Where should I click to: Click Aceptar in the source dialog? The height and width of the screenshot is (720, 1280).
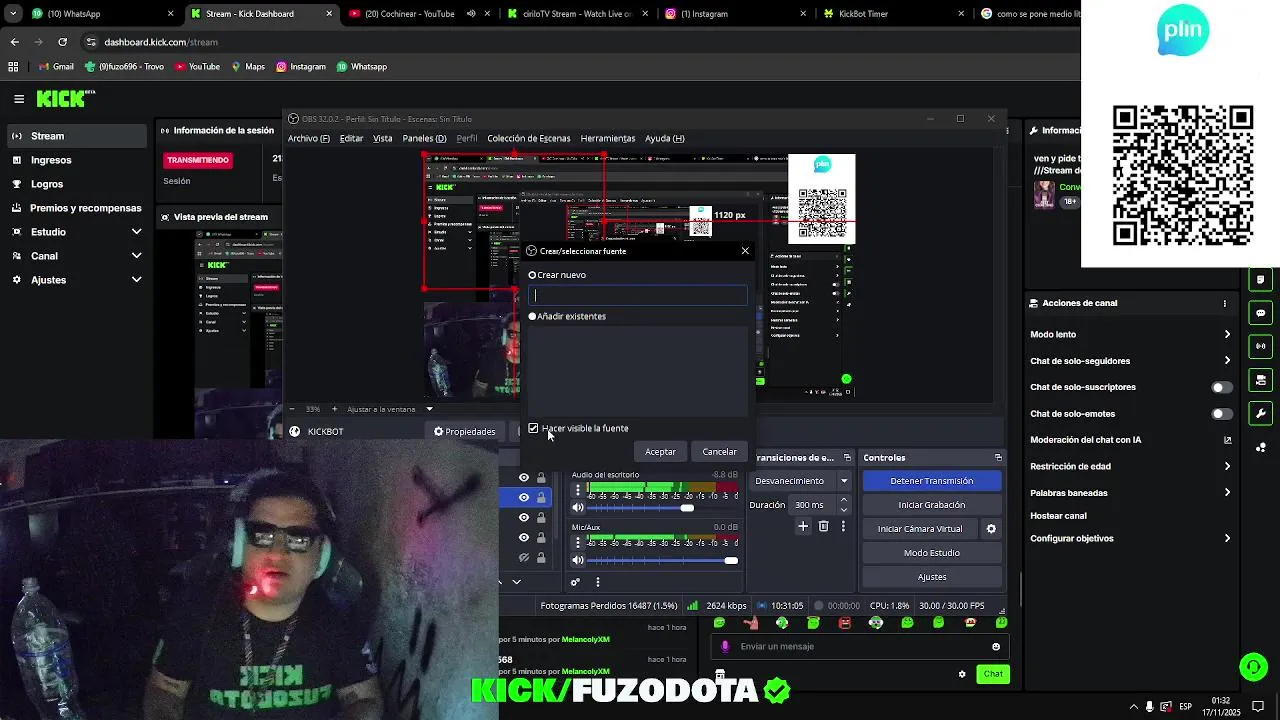[660, 452]
